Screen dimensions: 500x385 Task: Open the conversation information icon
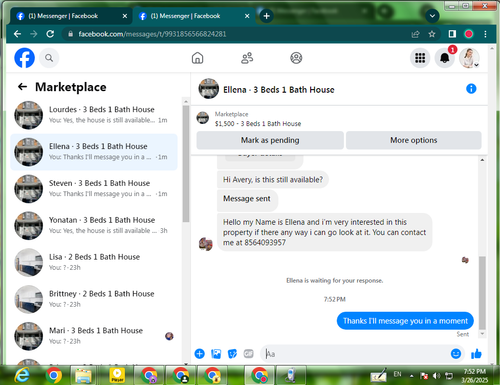(x=471, y=89)
